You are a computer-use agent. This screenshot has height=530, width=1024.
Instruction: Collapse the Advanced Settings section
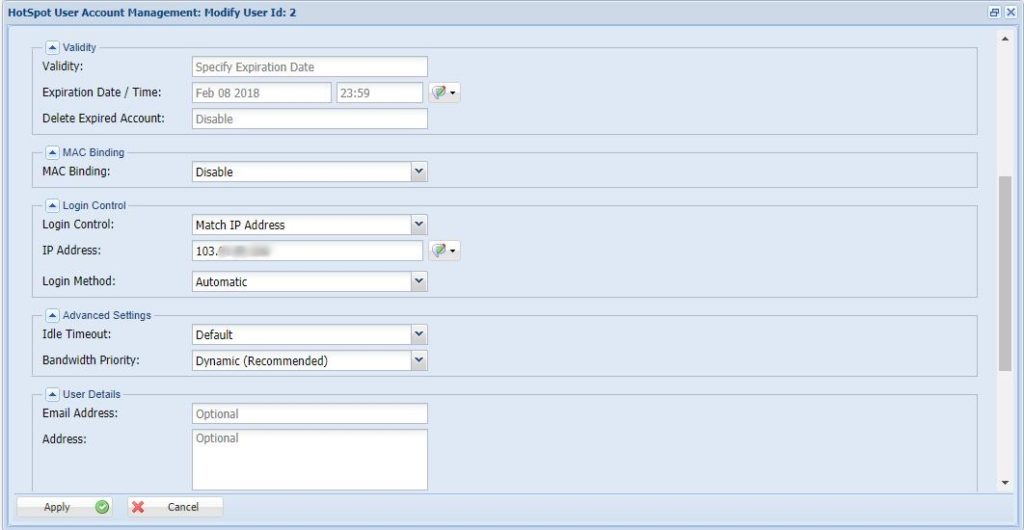(53, 315)
